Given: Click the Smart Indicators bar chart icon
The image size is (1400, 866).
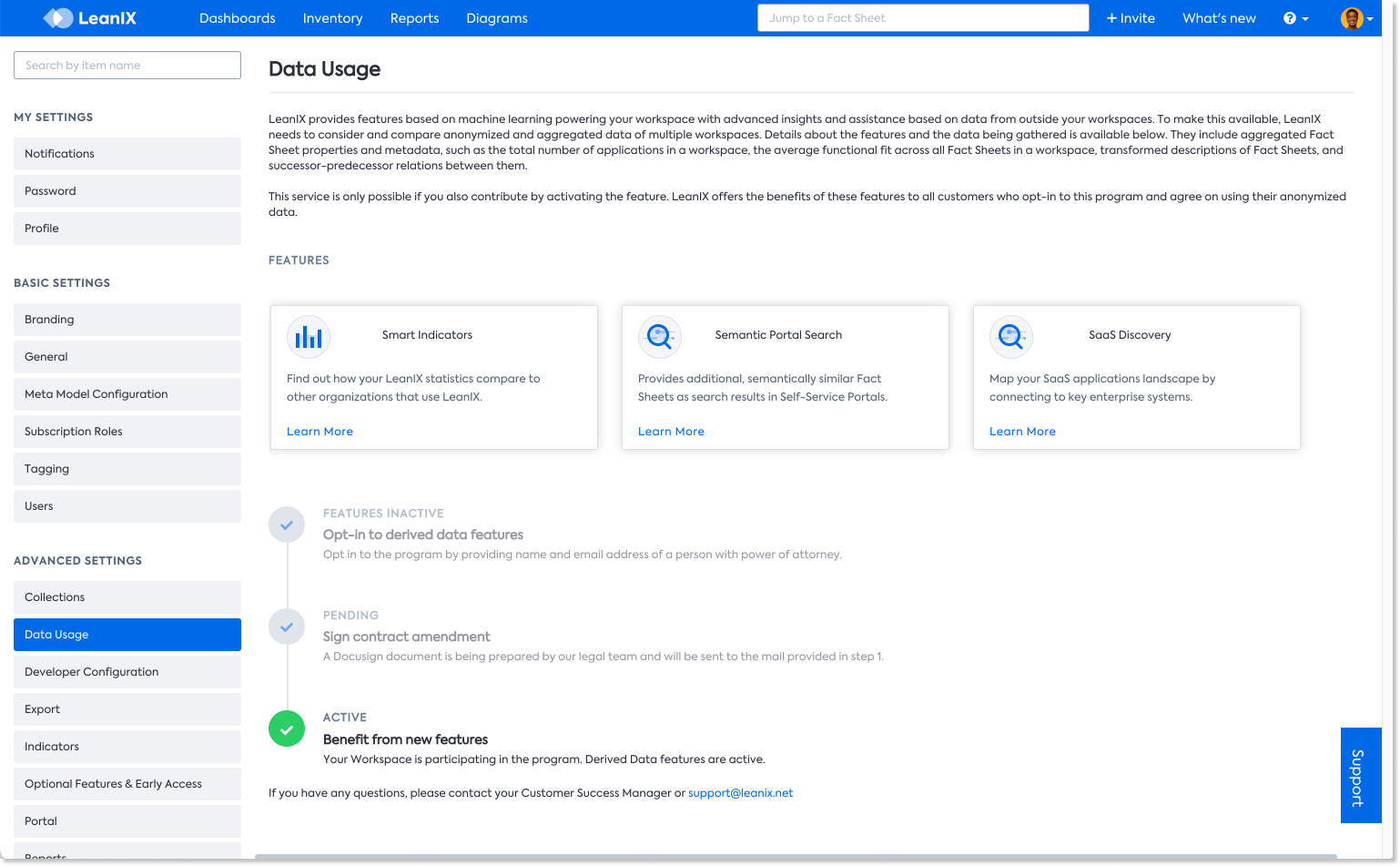Looking at the screenshot, I should click(309, 337).
